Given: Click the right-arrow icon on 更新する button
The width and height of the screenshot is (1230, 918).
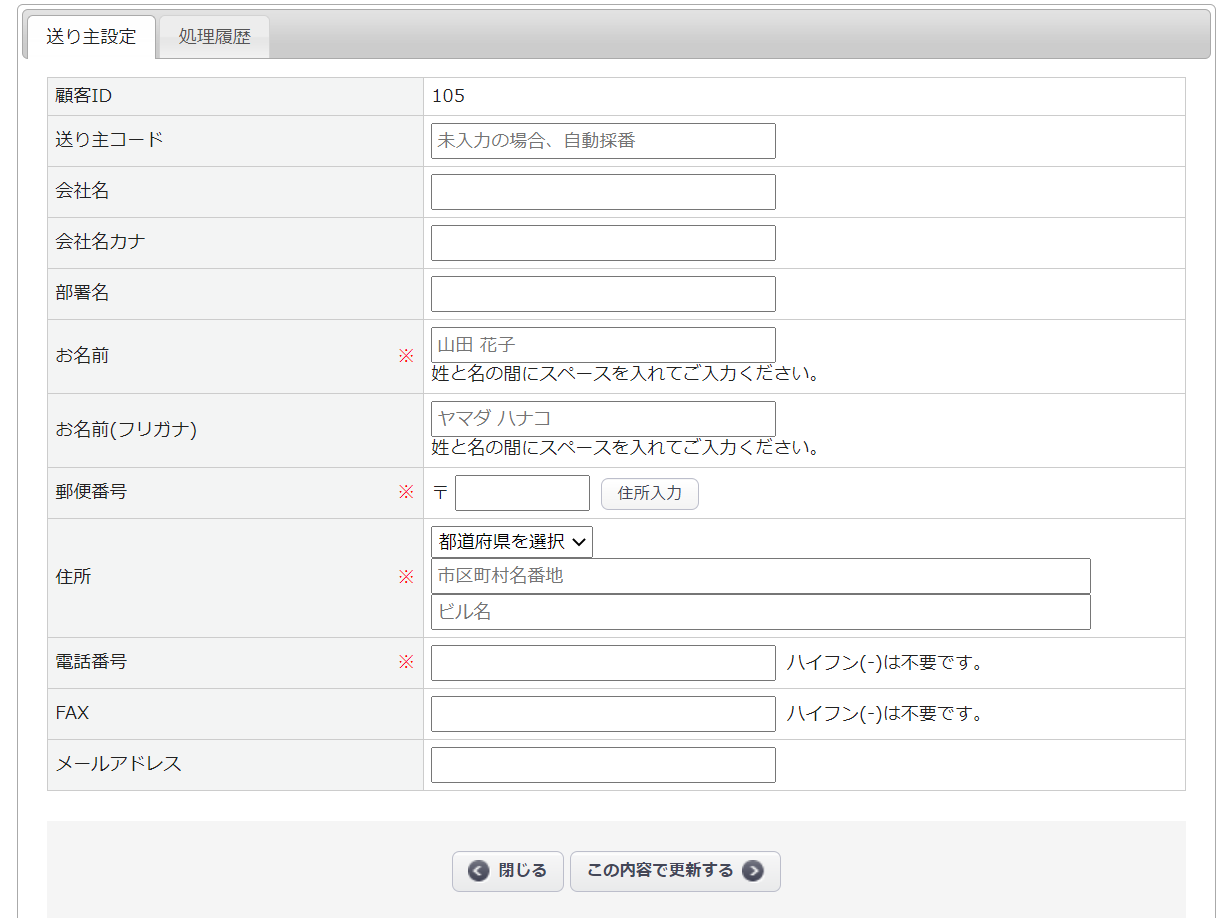Looking at the screenshot, I should pos(753,871).
